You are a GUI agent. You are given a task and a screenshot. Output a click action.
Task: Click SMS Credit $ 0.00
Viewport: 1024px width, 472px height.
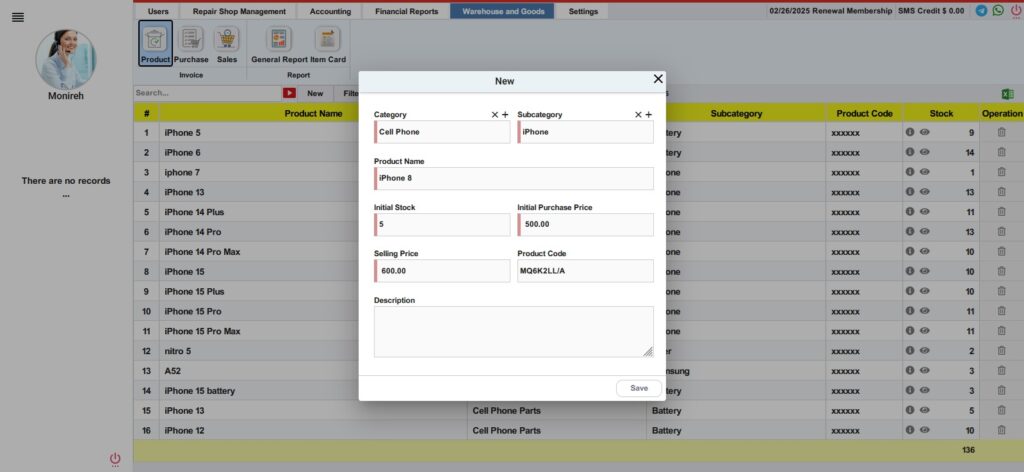(931, 11)
